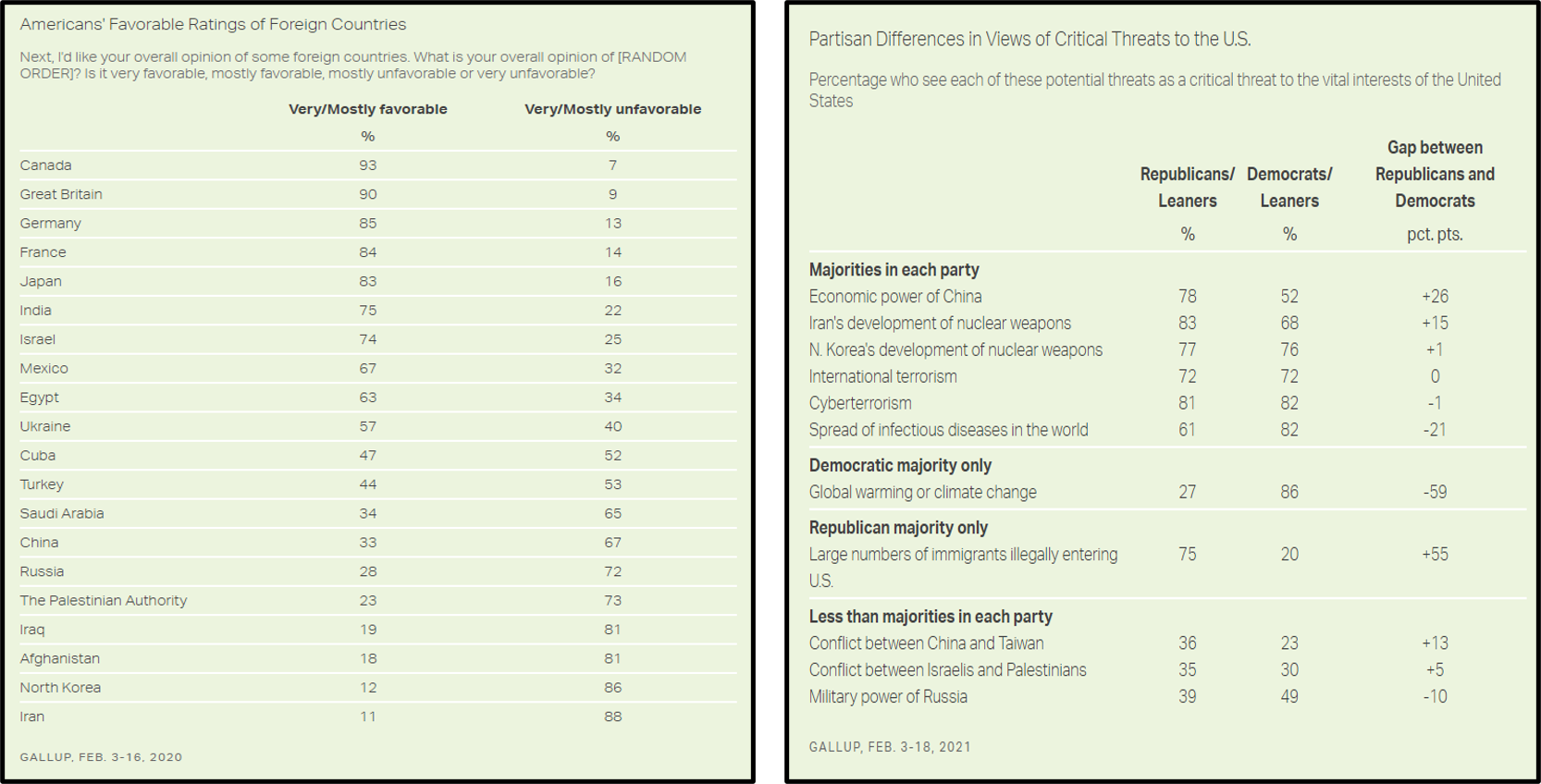Click the Canada row label

point(46,165)
